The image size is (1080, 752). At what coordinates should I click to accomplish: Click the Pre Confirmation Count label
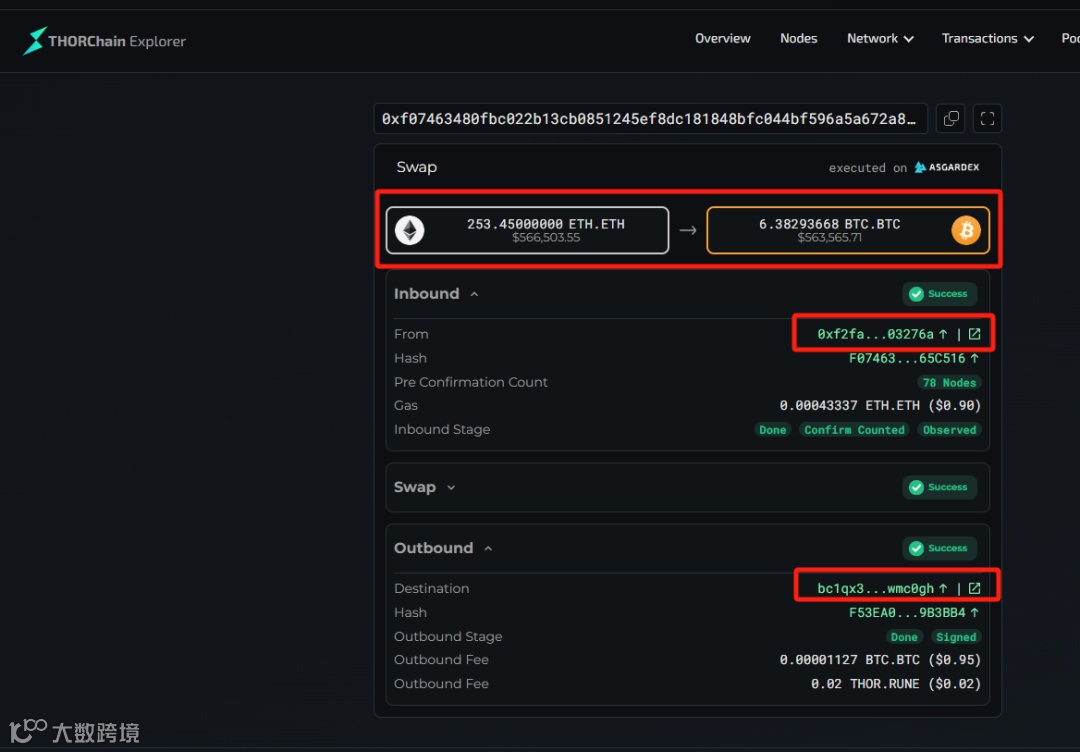471,382
